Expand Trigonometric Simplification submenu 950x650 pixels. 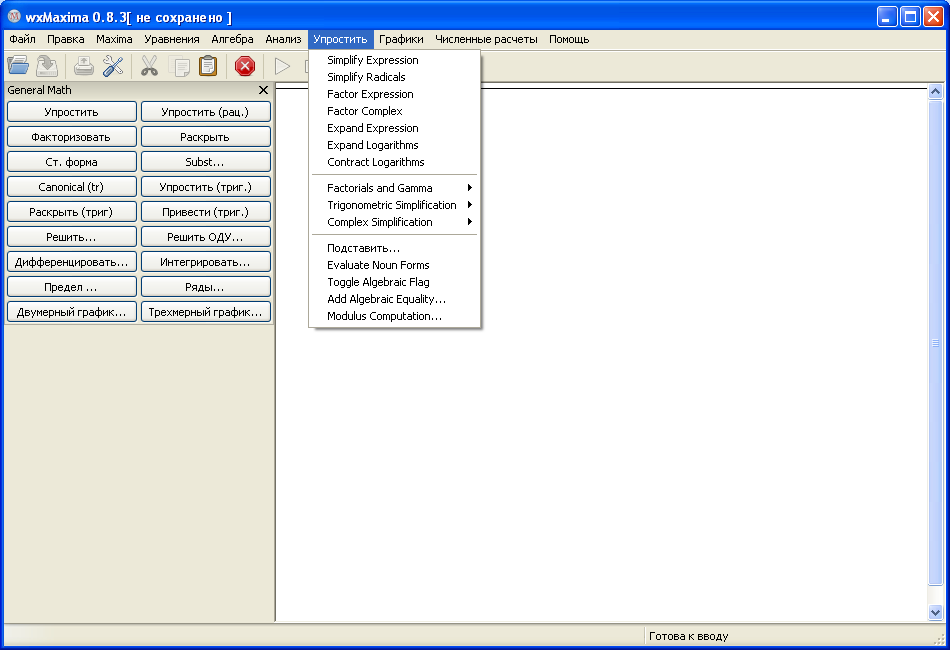[x=395, y=205]
